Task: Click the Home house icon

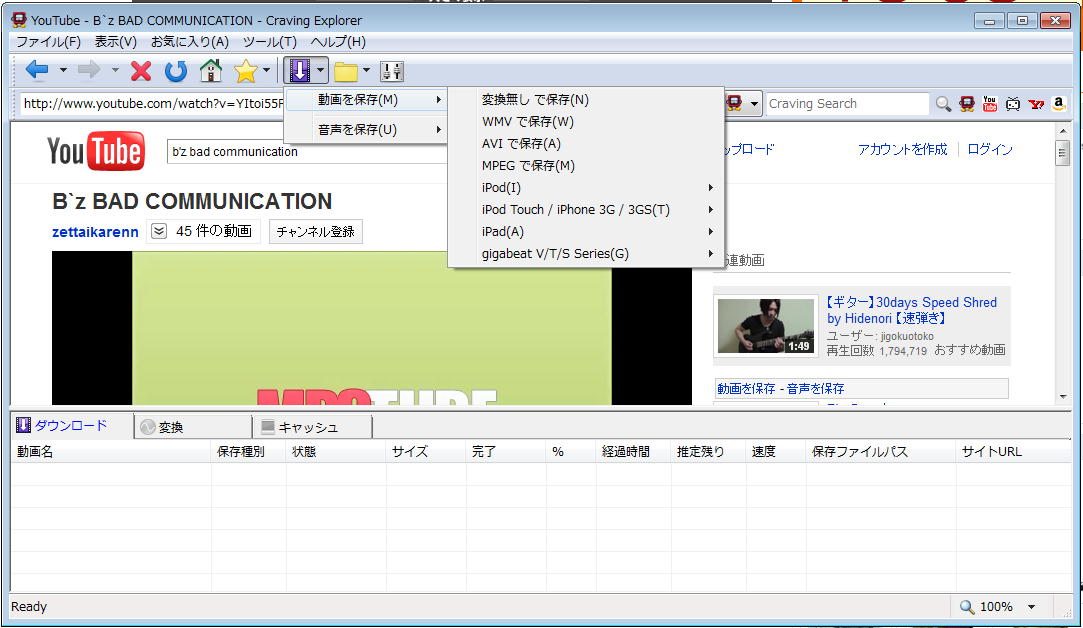Action: (210, 70)
